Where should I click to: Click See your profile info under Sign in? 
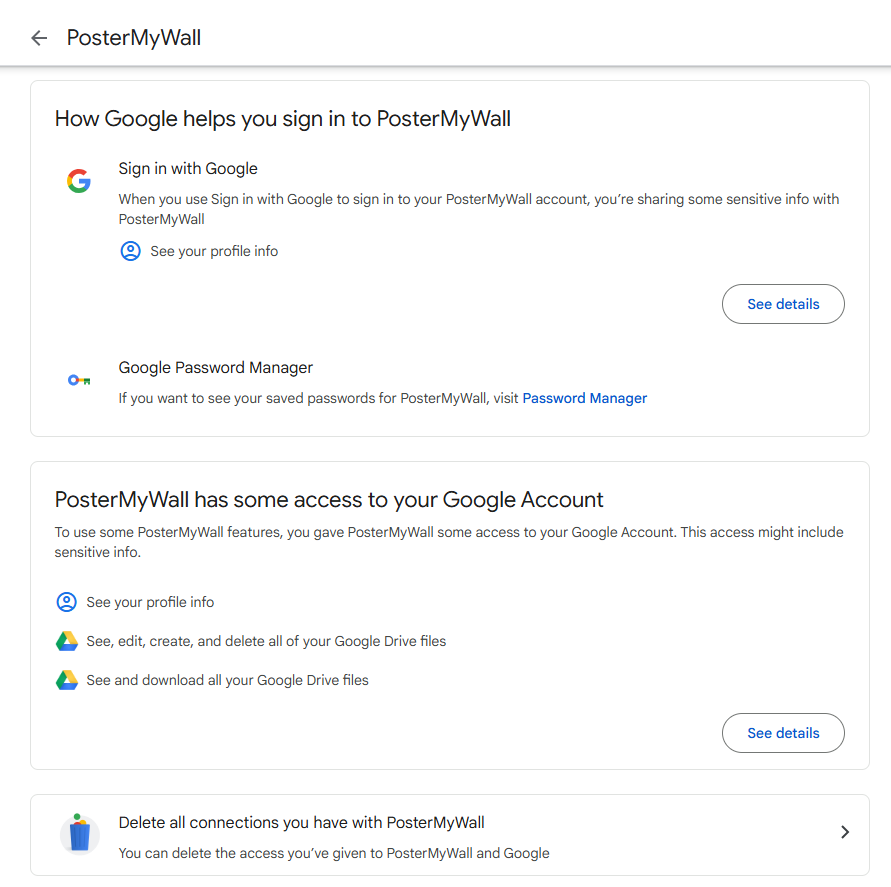coord(214,251)
